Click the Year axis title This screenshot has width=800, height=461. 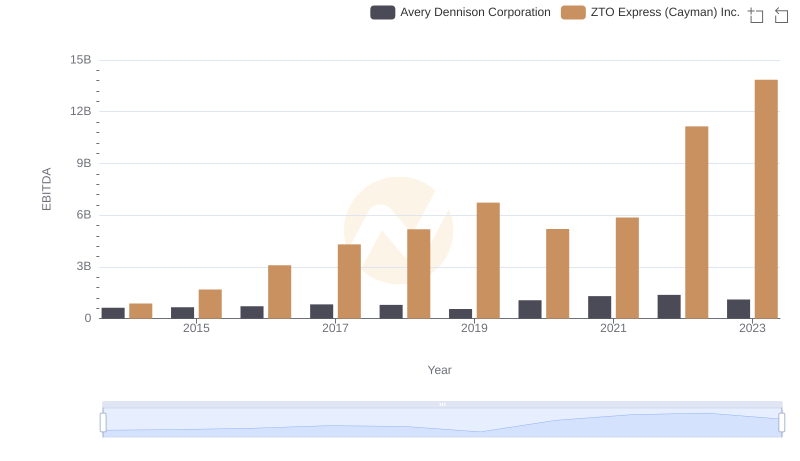click(x=439, y=370)
